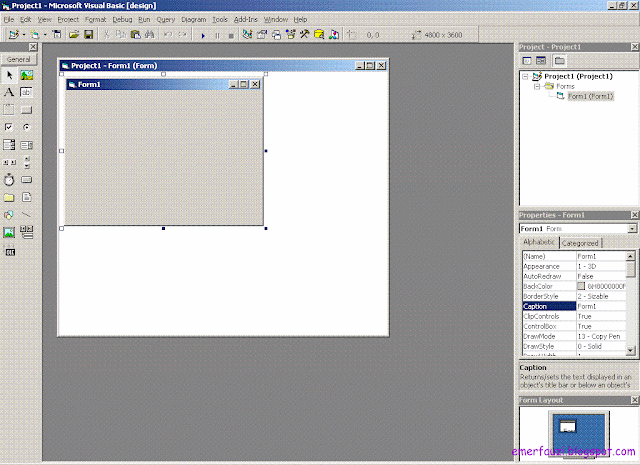Click the form thumbnail in Form Layout
The height and width of the screenshot is (465, 640).
click(568, 426)
